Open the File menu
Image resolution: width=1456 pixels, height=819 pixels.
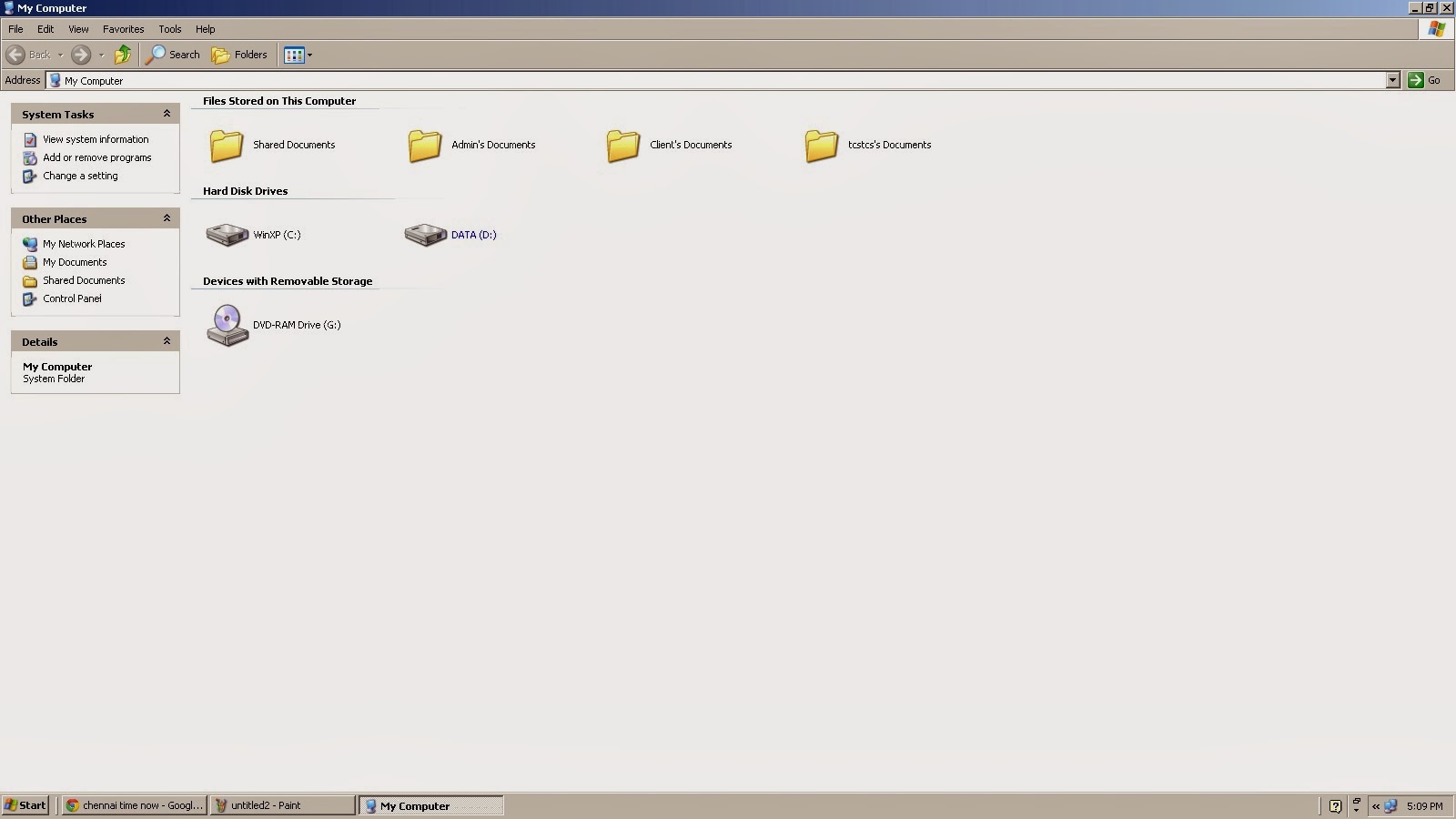pyautogui.click(x=15, y=29)
